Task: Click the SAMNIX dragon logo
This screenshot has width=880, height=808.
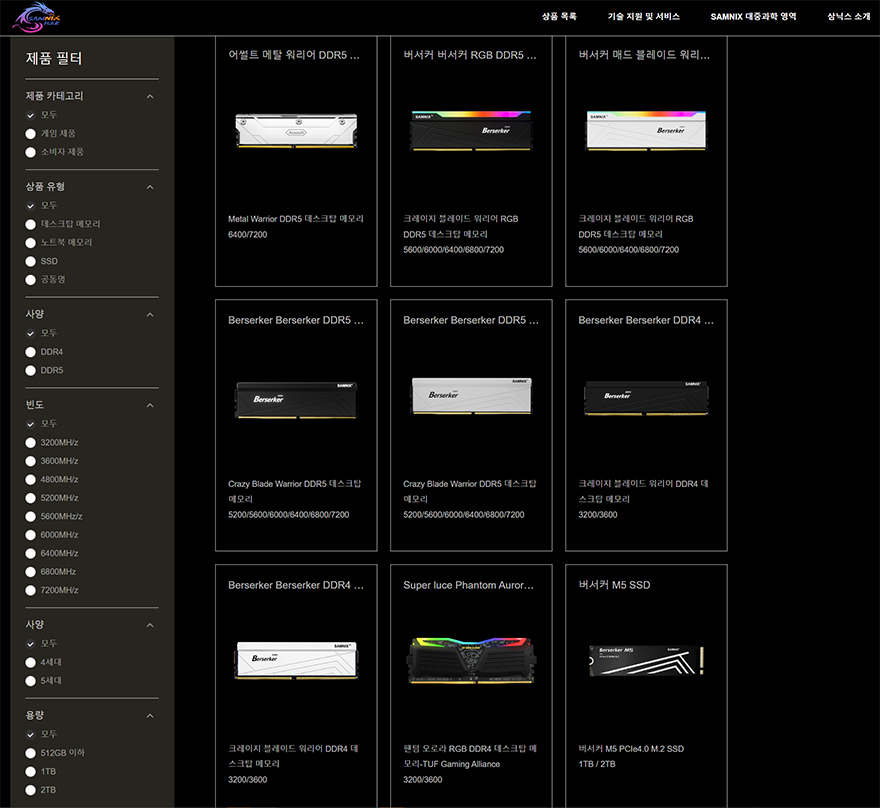Action: point(36,17)
